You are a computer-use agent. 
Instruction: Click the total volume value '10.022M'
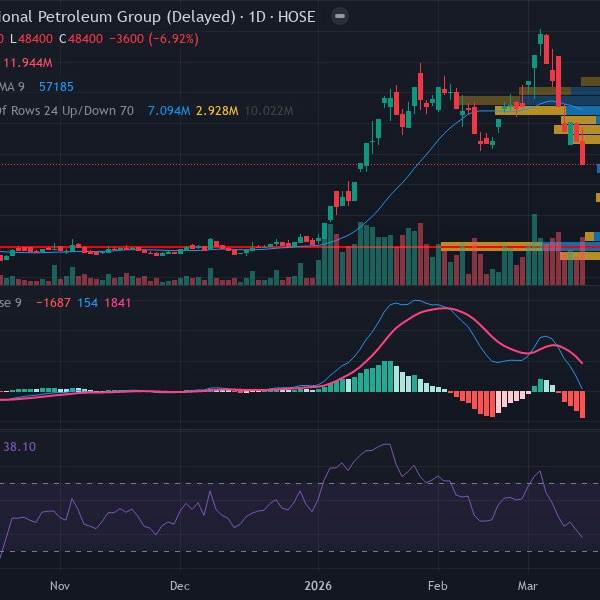coord(269,111)
